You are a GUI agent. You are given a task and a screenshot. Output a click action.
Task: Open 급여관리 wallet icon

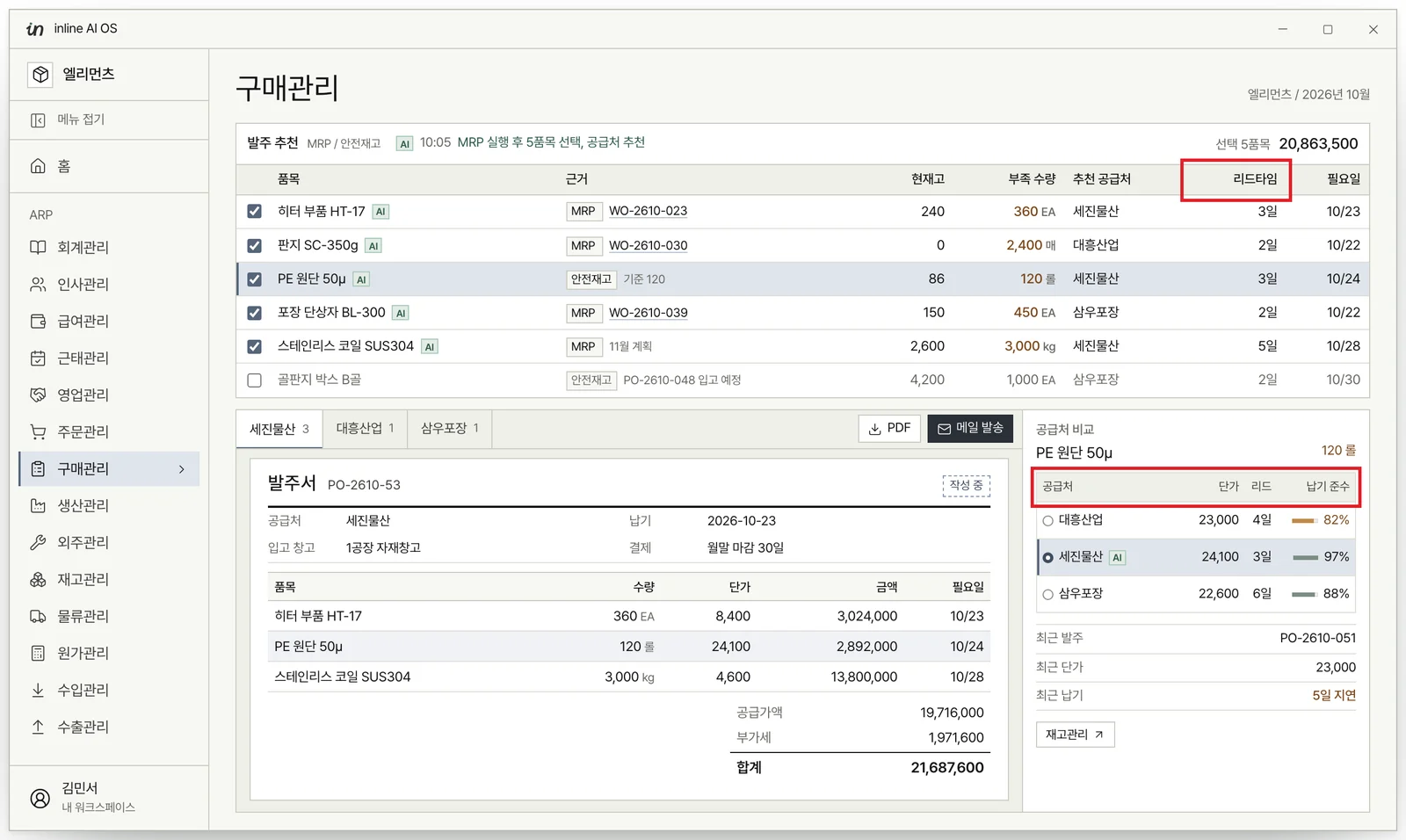point(38,322)
